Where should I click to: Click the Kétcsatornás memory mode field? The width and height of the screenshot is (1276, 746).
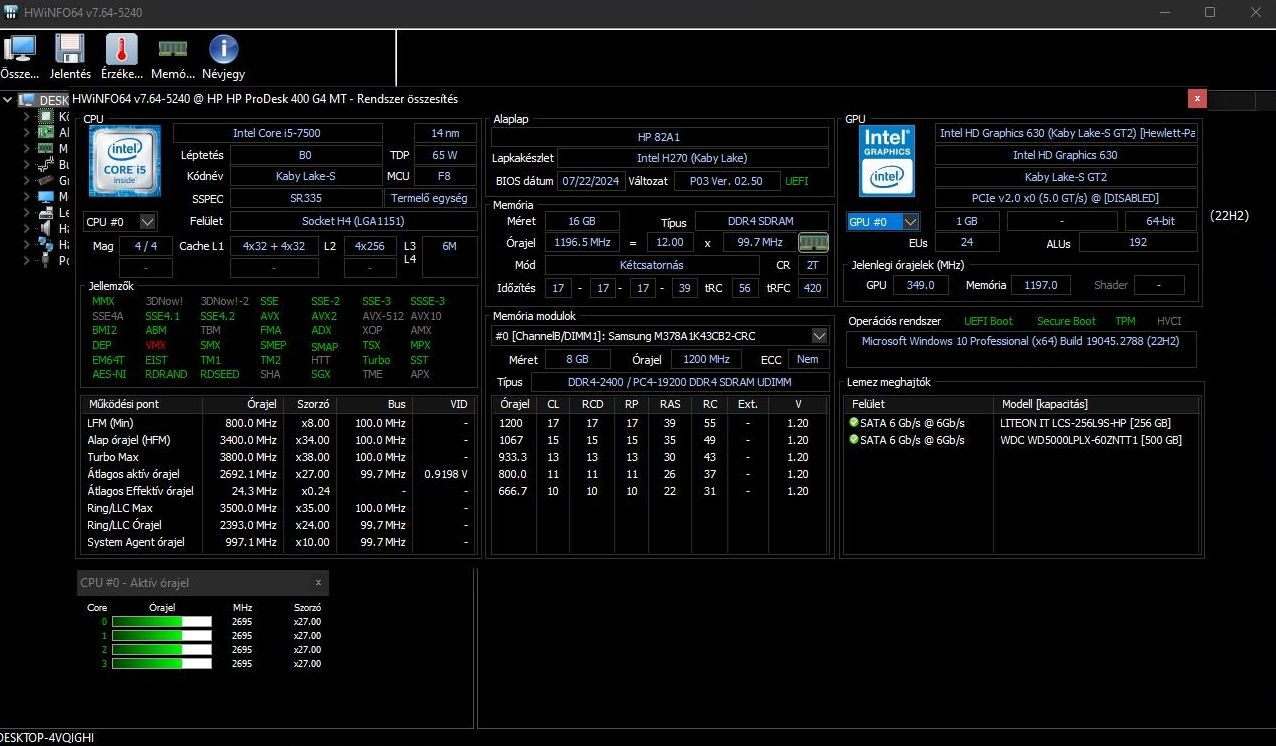coord(652,265)
